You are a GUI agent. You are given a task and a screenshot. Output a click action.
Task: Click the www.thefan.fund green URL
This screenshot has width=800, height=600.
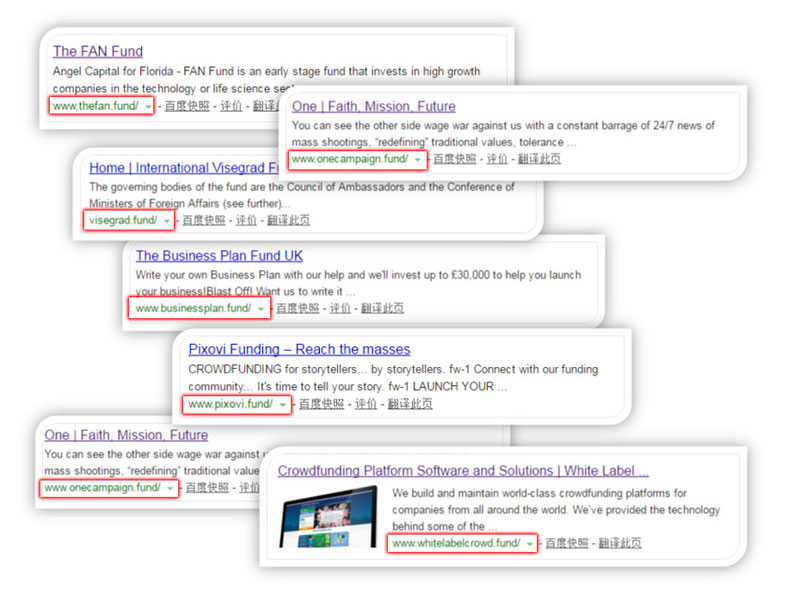[95, 106]
